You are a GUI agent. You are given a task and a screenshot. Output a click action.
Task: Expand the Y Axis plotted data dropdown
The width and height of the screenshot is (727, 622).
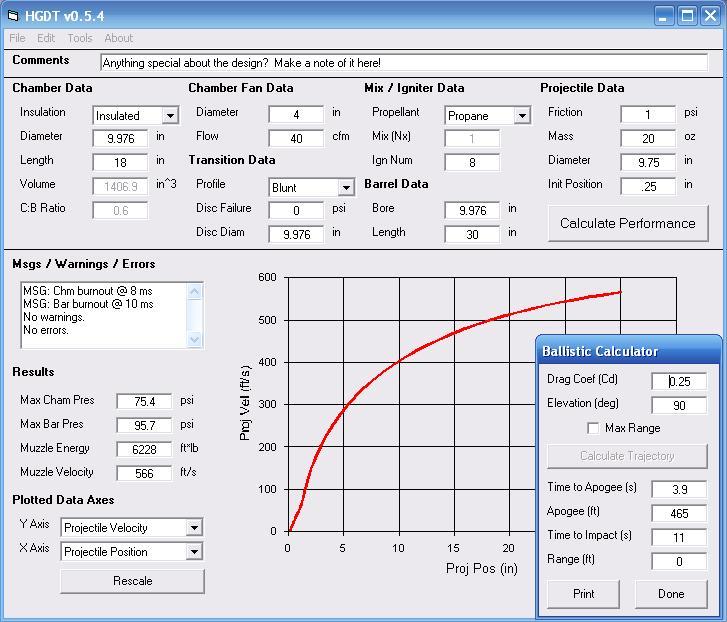click(194, 528)
